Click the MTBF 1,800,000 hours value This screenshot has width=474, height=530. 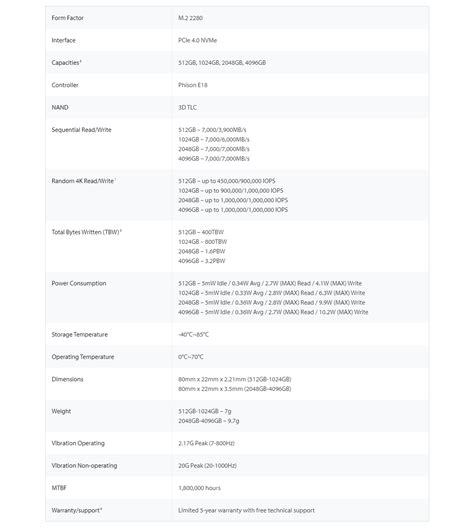199,488
